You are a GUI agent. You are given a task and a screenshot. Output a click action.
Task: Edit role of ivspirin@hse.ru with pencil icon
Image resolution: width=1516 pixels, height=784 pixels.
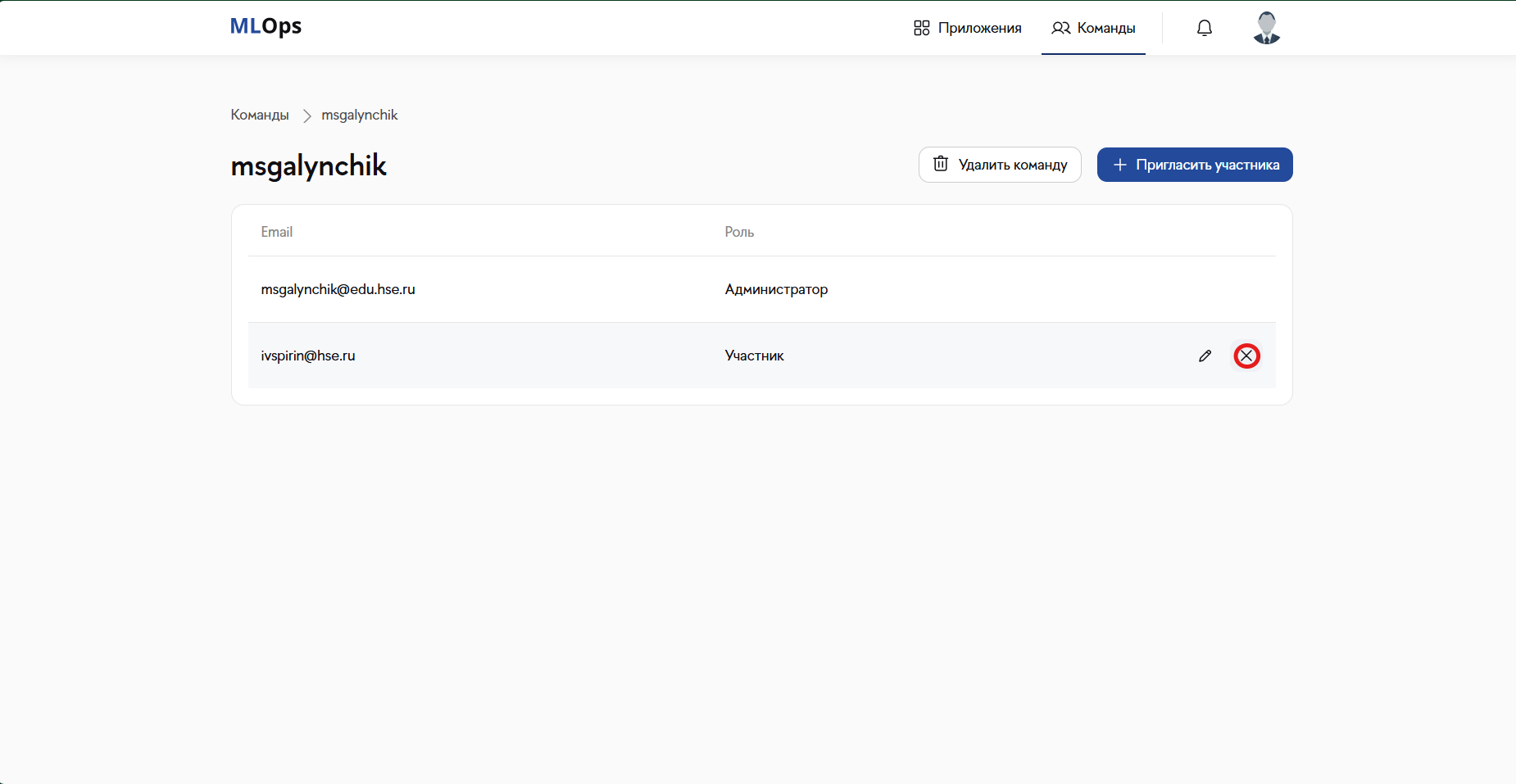click(1205, 356)
